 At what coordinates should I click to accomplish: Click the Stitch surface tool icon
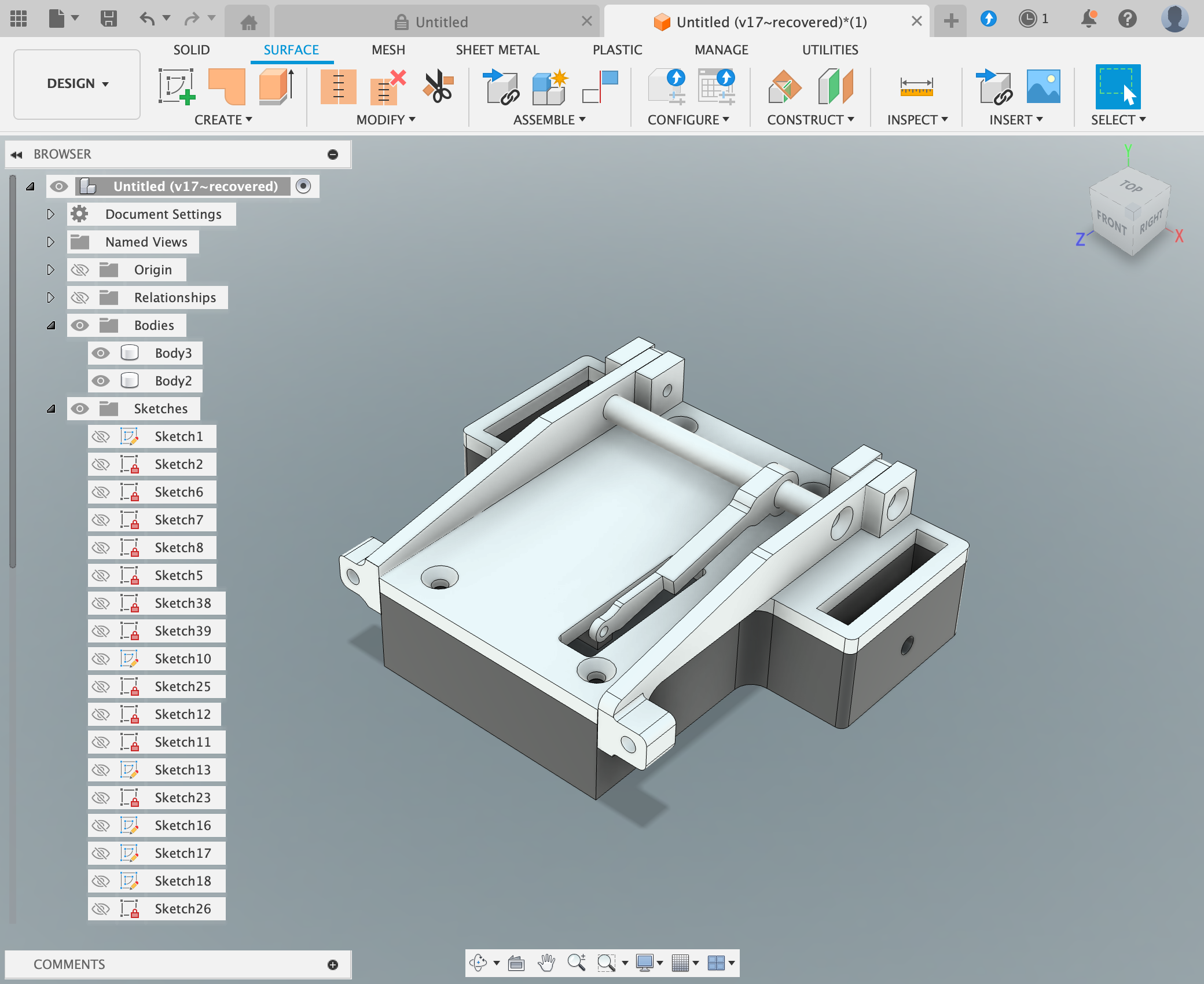tap(338, 87)
